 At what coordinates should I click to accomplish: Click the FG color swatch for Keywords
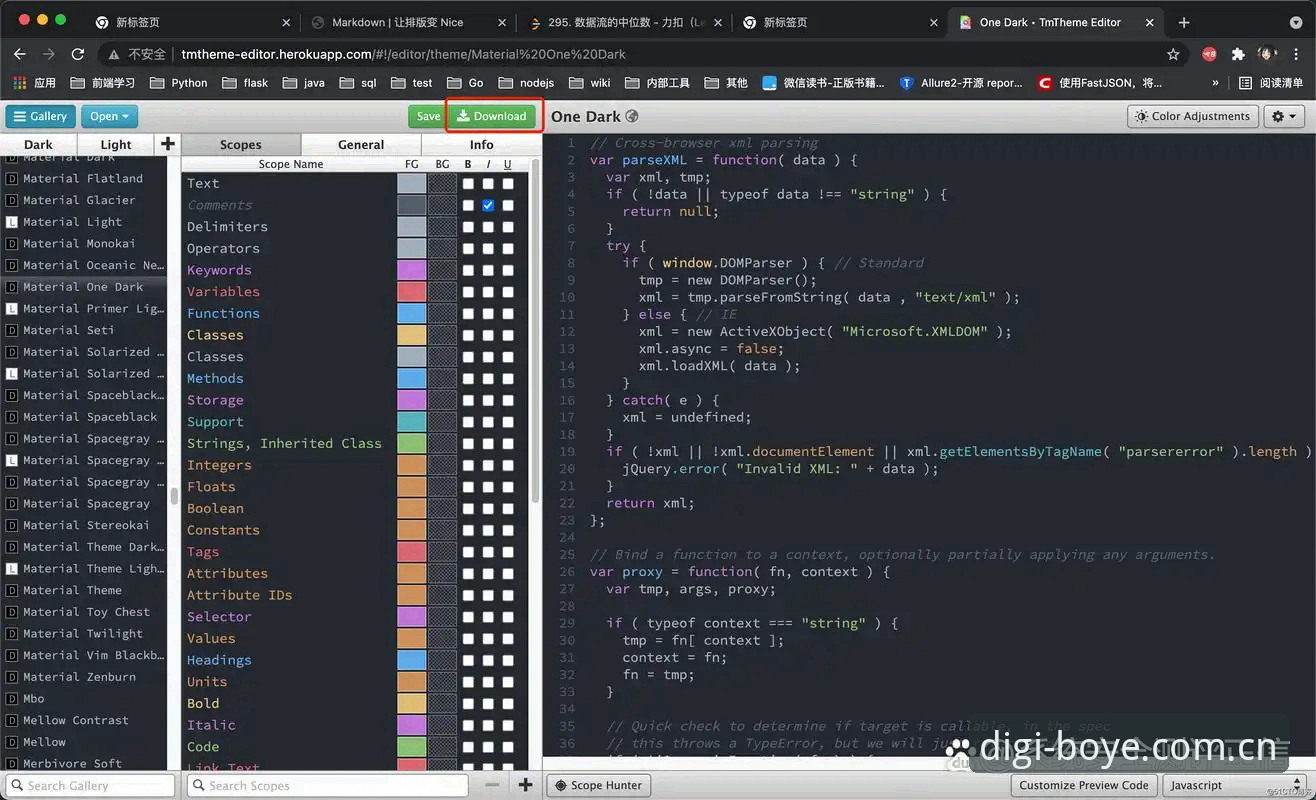click(412, 270)
